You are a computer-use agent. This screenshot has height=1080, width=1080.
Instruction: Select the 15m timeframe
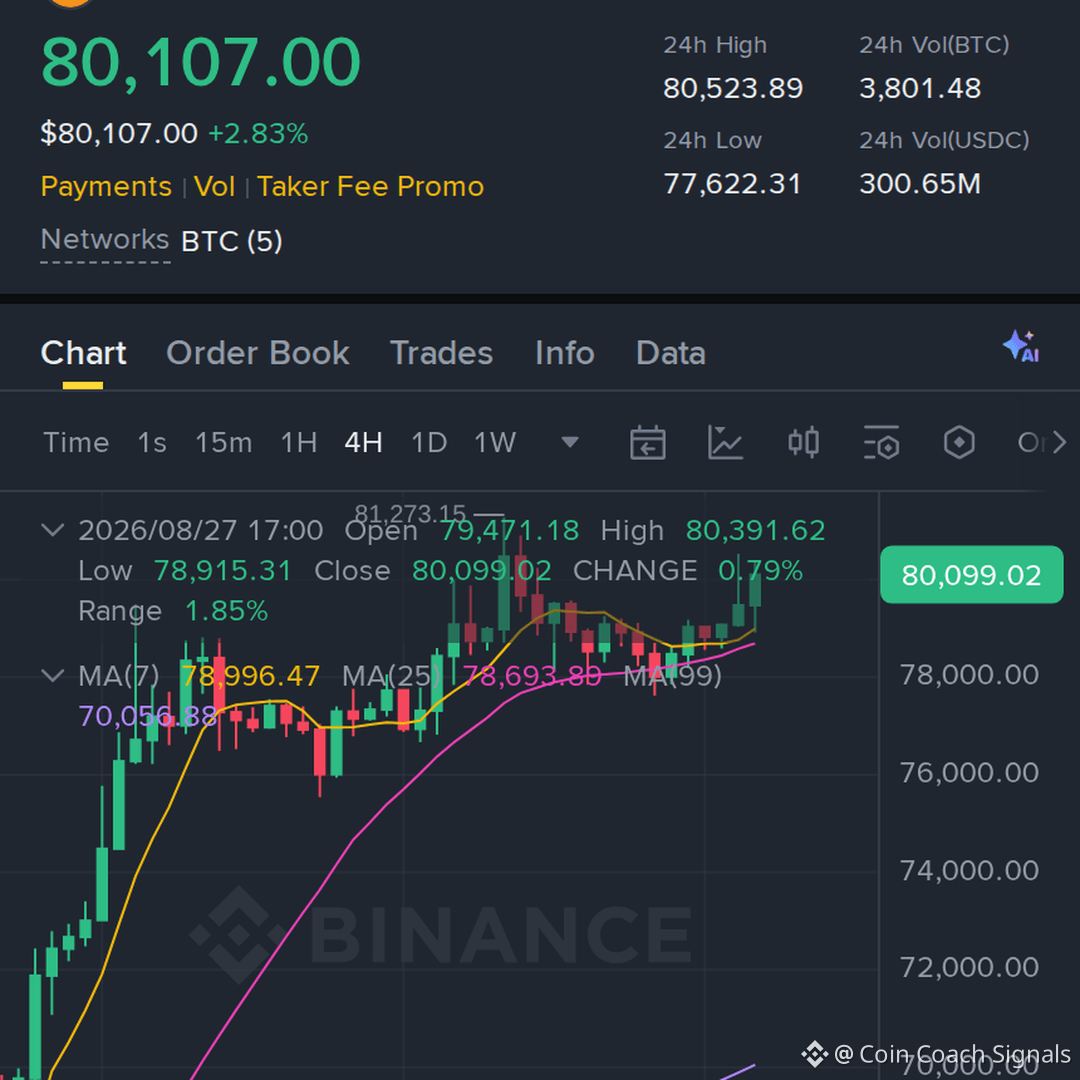[224, 442]
